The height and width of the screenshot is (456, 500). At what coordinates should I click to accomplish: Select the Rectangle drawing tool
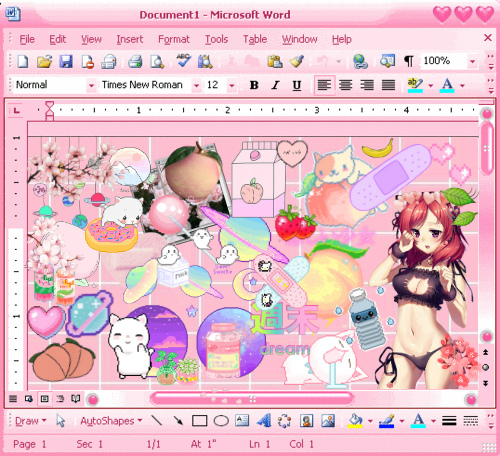coord(199,421)
